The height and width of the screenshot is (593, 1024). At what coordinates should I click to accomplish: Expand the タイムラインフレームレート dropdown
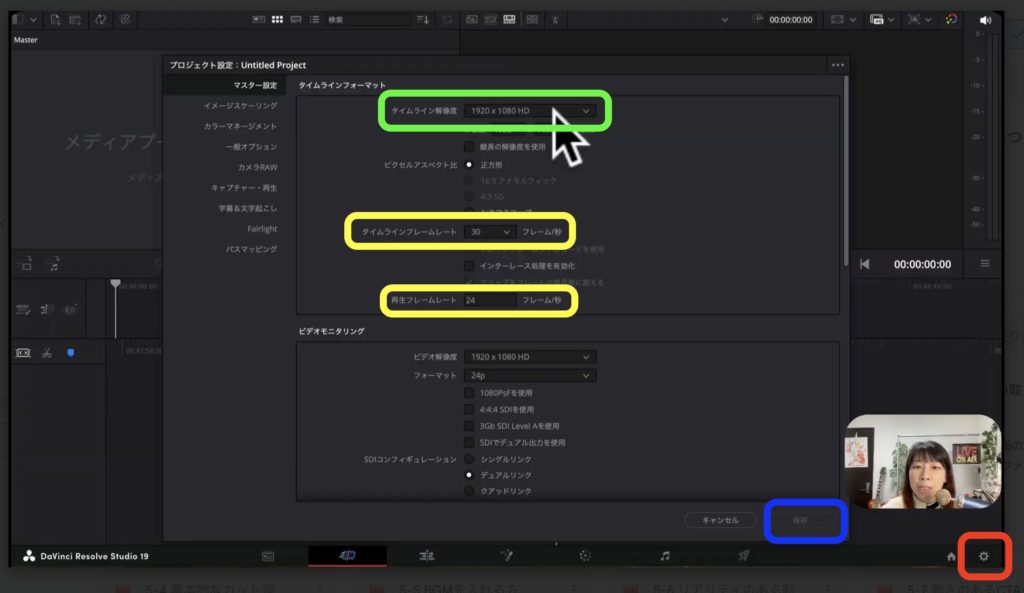pyautogui.click(x=490, y=232)
